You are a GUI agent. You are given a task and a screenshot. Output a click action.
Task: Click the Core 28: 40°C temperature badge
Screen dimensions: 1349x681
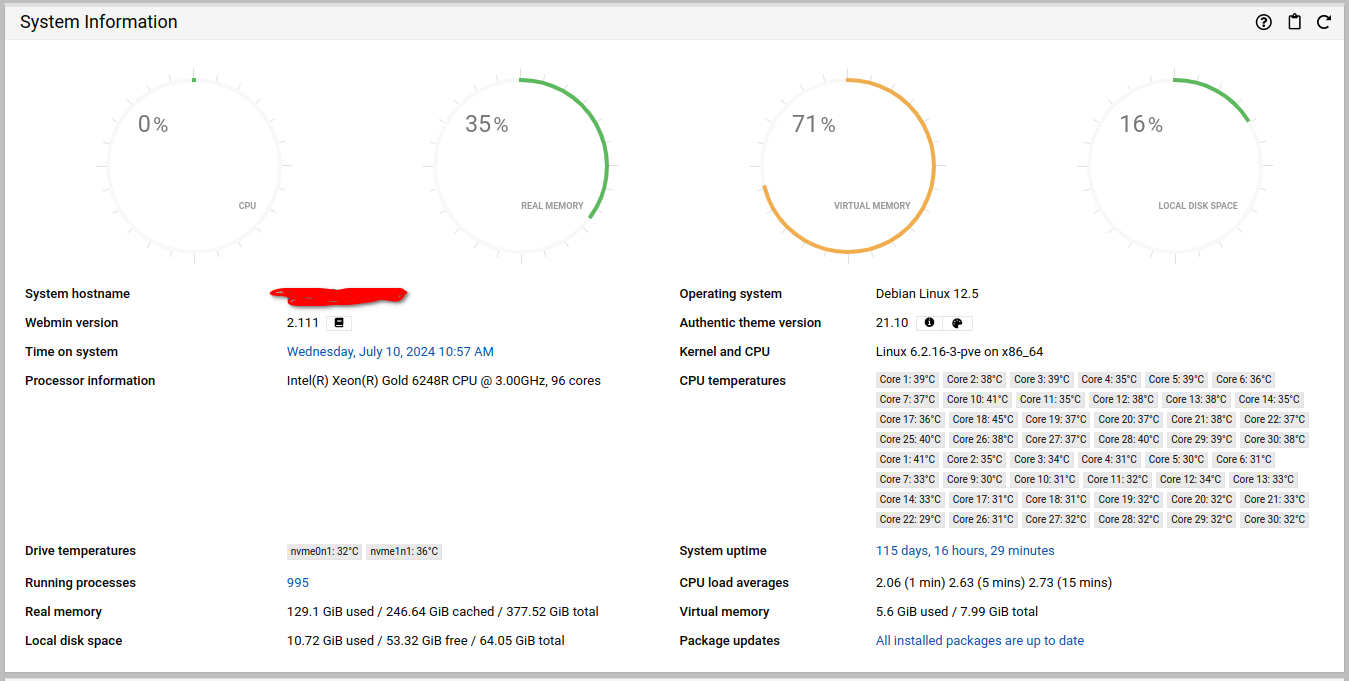tap(1129, 440)
